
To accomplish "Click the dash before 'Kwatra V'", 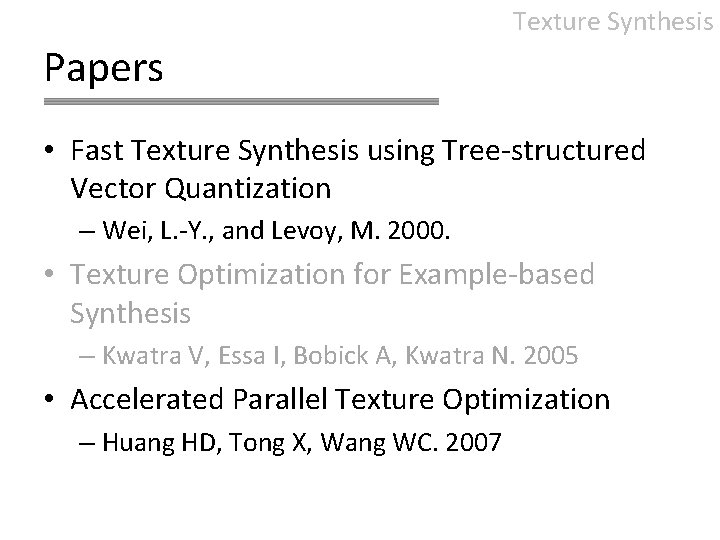I will coord(86,356).
